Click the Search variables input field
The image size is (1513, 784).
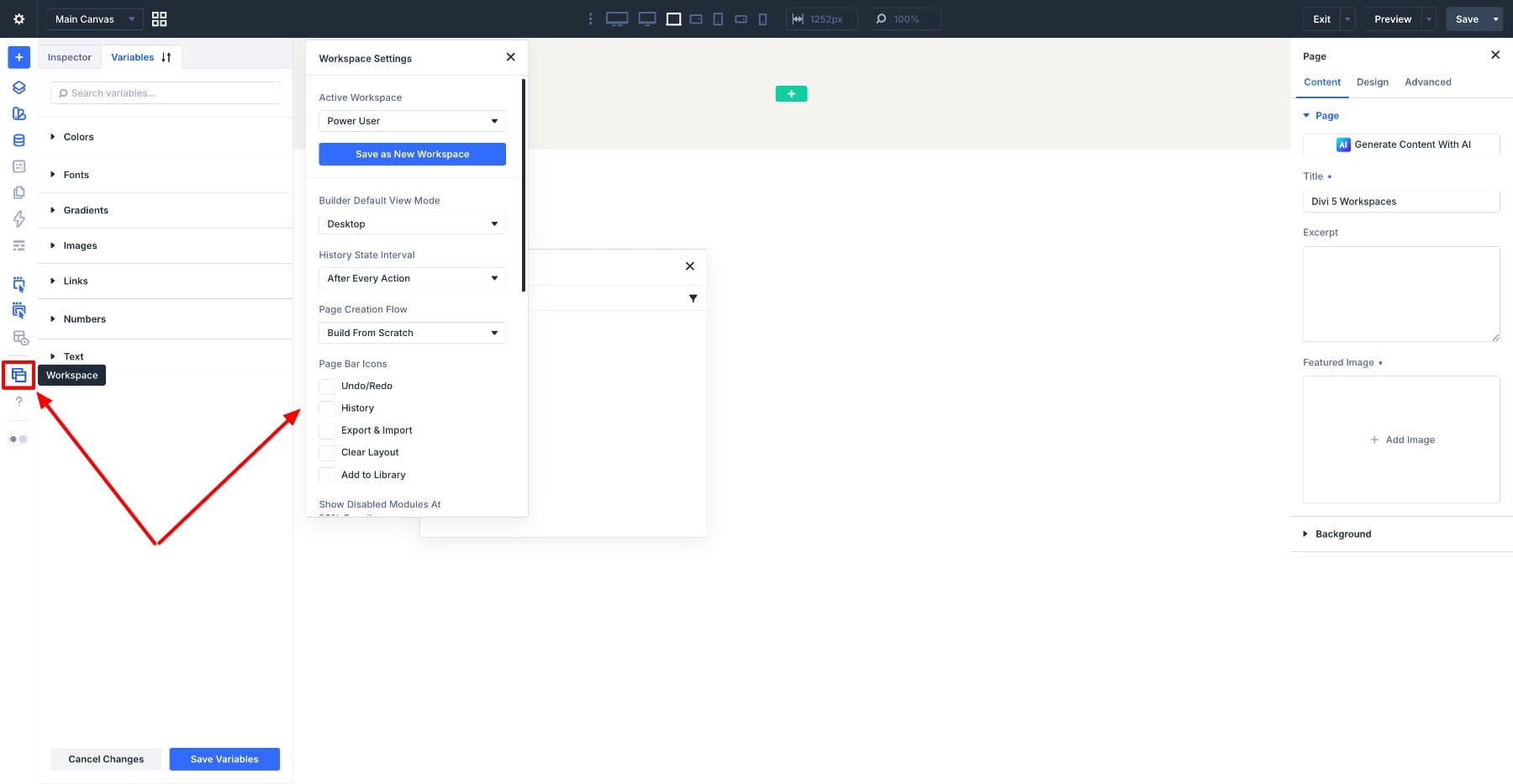165,93
